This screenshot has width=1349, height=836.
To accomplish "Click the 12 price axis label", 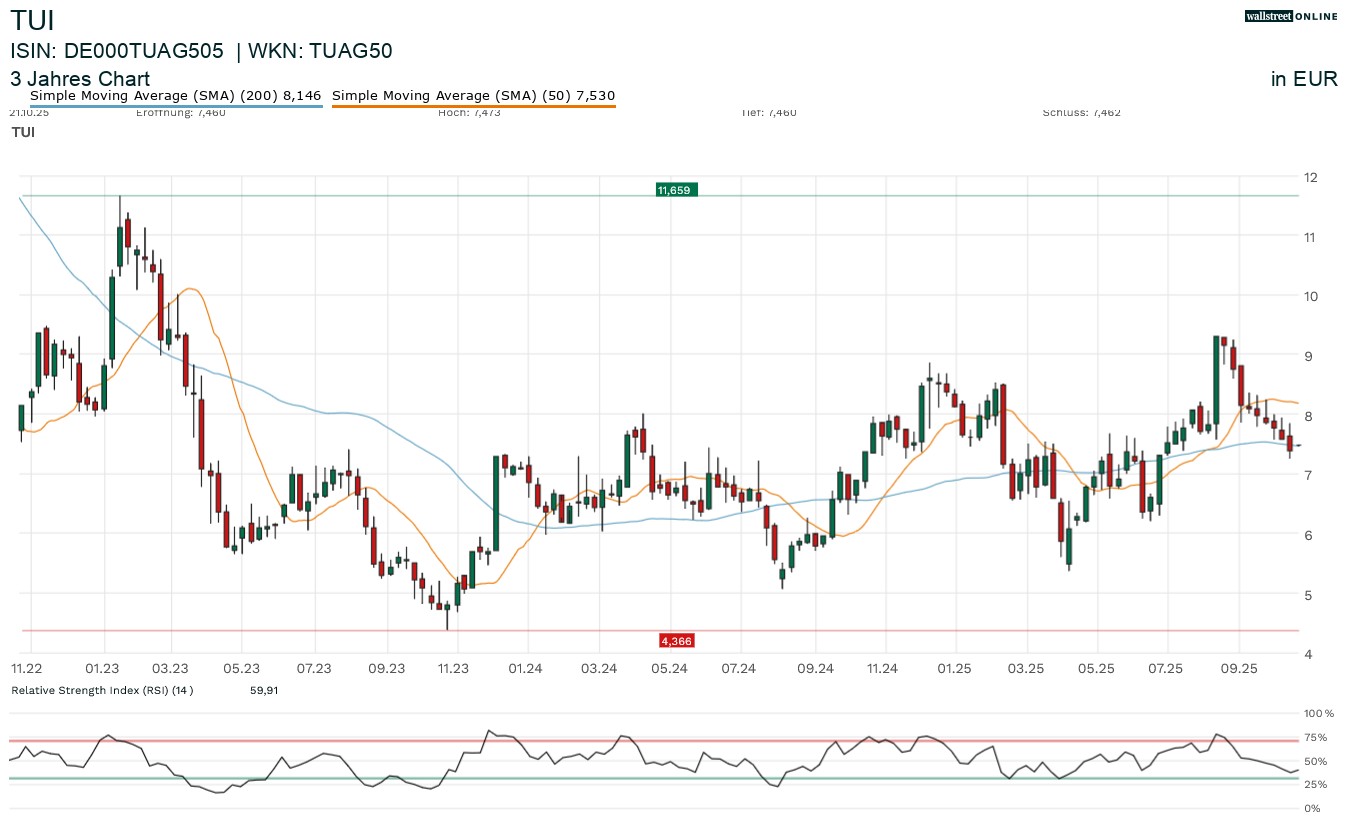I will (x=1310, y=177).
